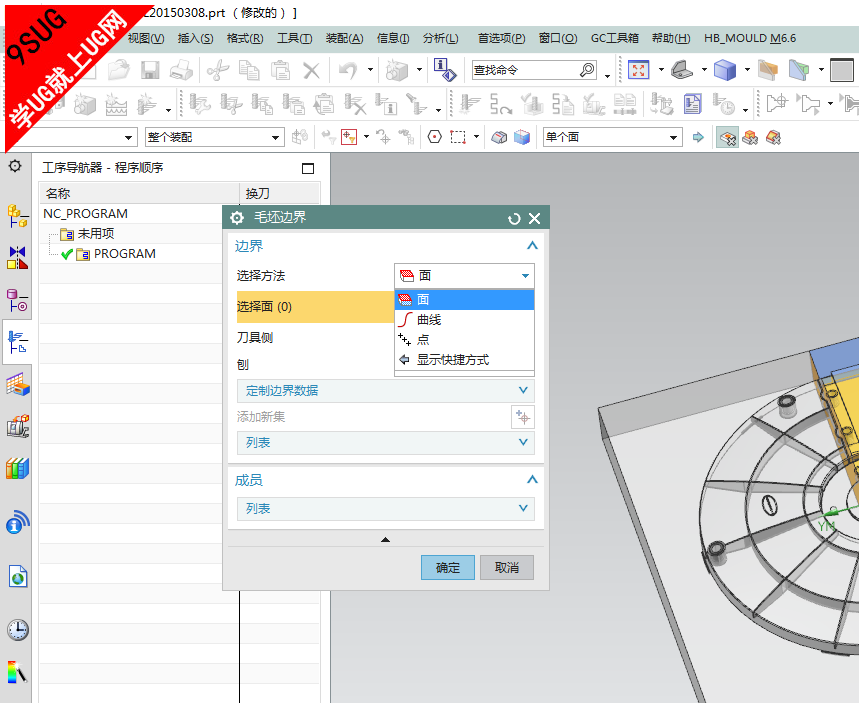Click the Undo arrow icon
Viewport: 859px width, 703px height.
(348, 70)
